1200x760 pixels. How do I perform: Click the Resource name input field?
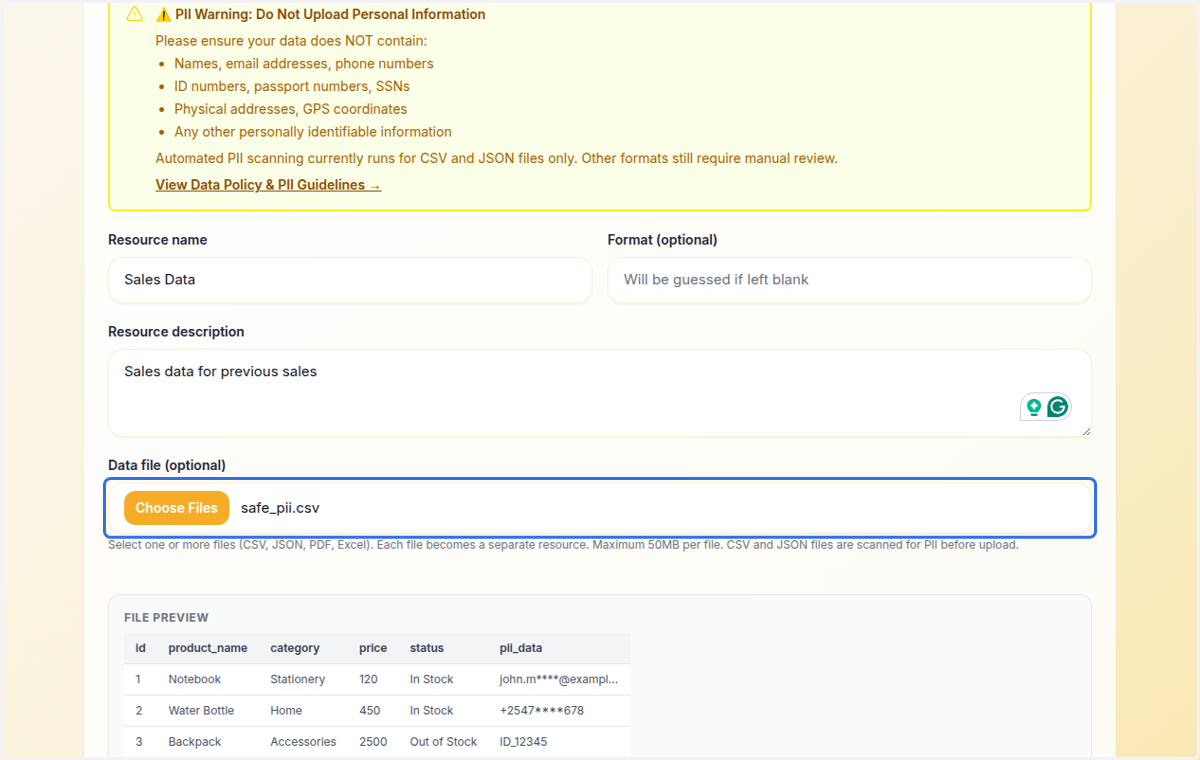pos(350,280)
